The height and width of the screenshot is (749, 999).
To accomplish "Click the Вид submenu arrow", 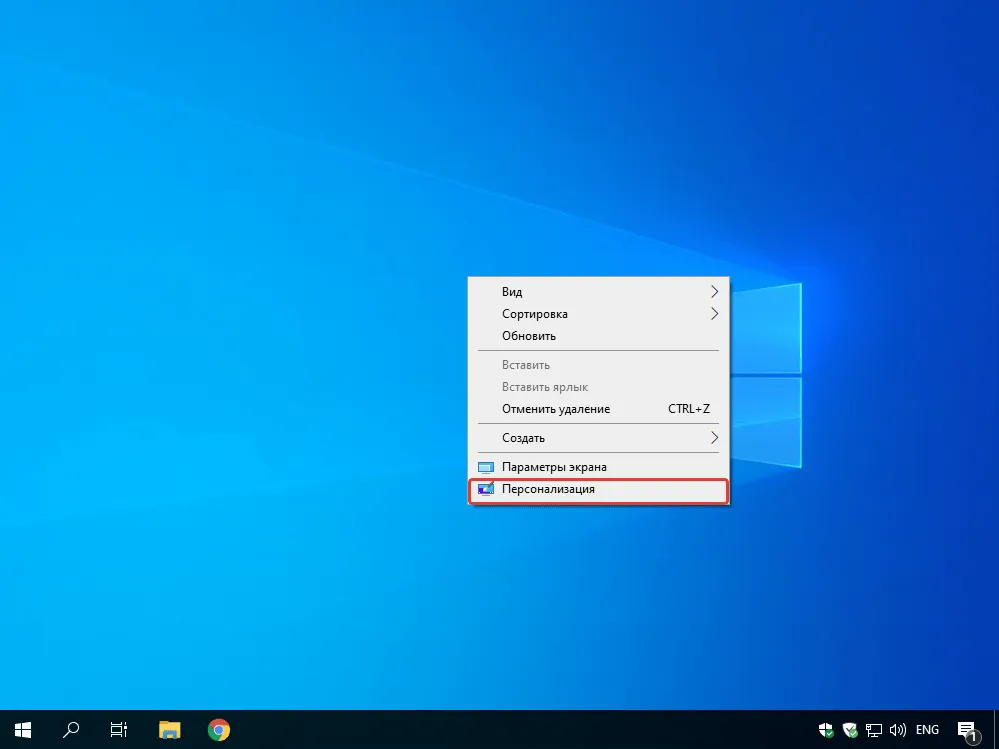I will (714, 292).
